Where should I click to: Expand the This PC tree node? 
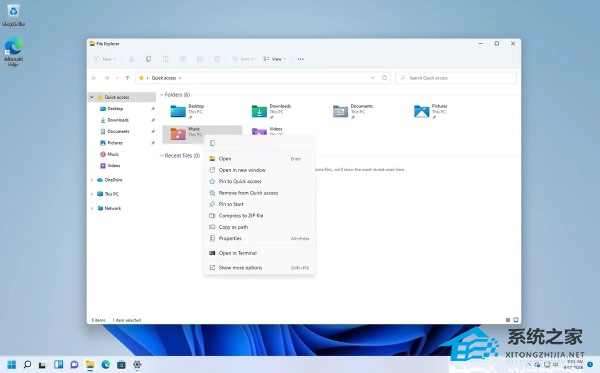tap(92, 194)
